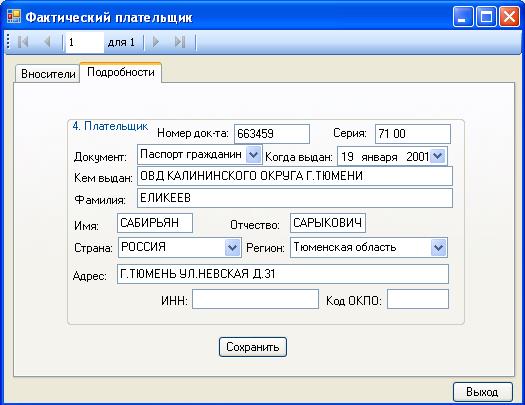Expand the Регион dropdown list
The width and height of the screenshot is (525, 405).
439,248
